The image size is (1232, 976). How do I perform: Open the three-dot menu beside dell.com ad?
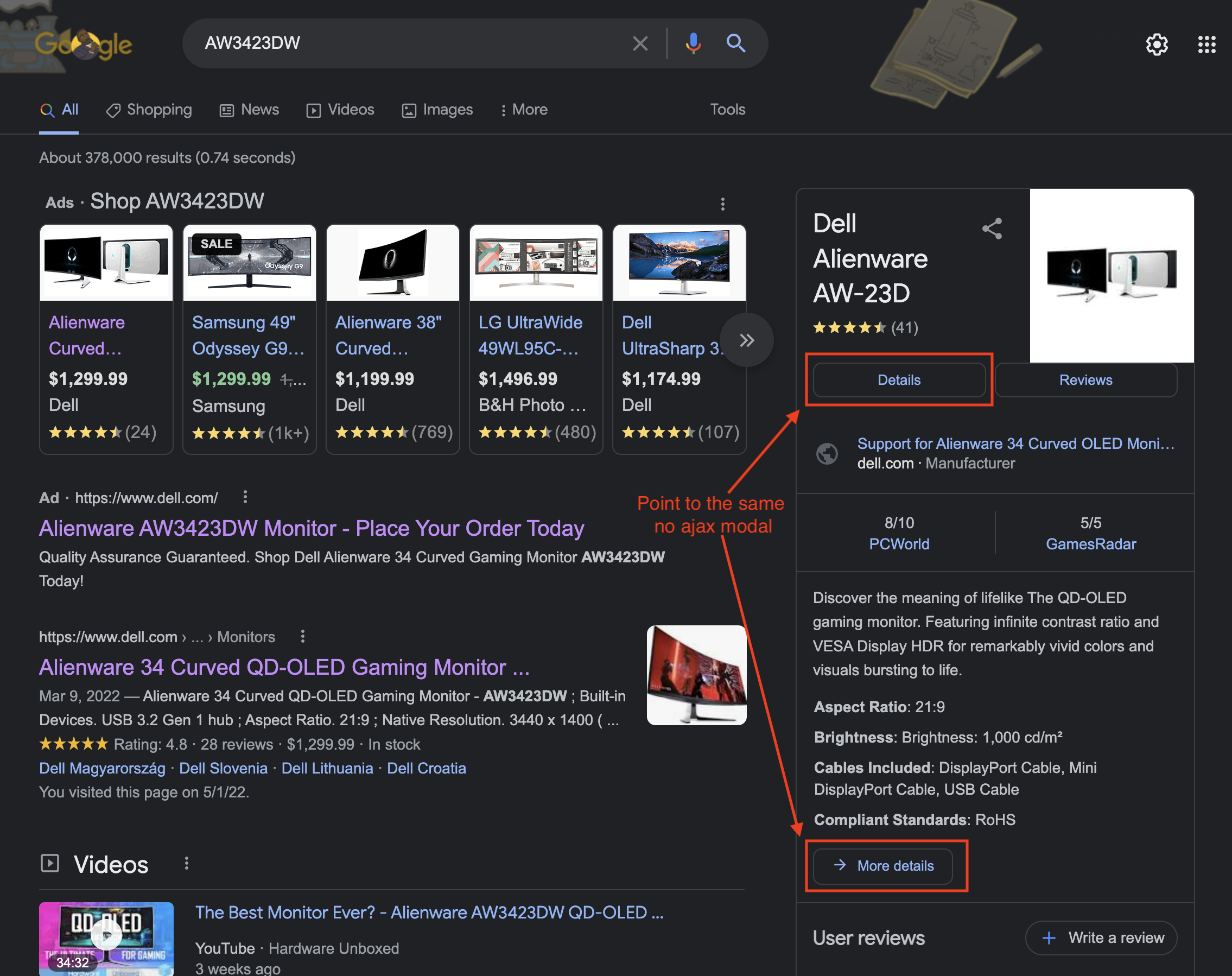pos(245,497)
